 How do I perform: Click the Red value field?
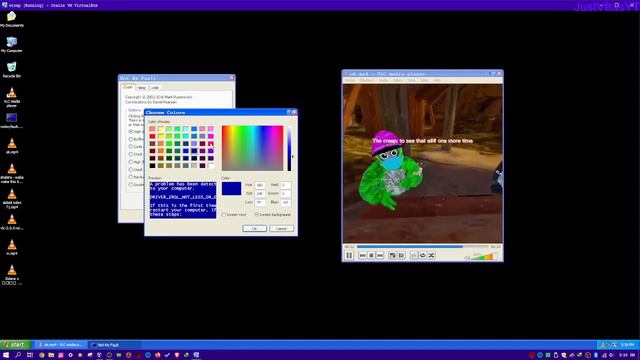286,185
